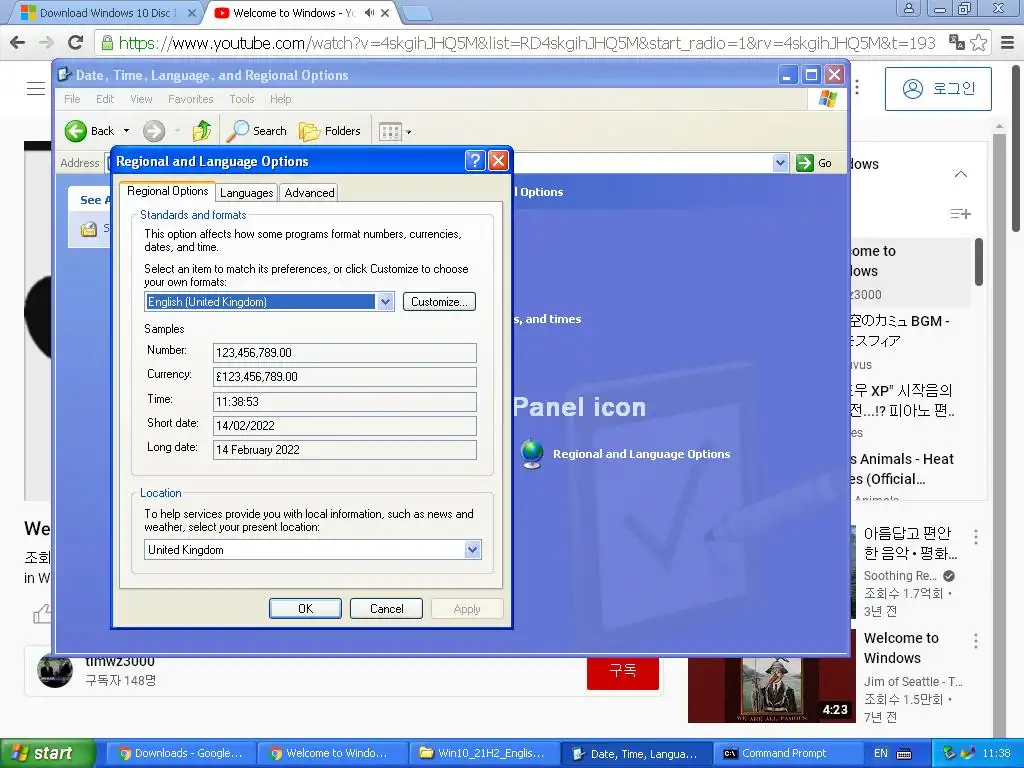
Task: Click the help question mark in dialog
Action: pos(475,161)
